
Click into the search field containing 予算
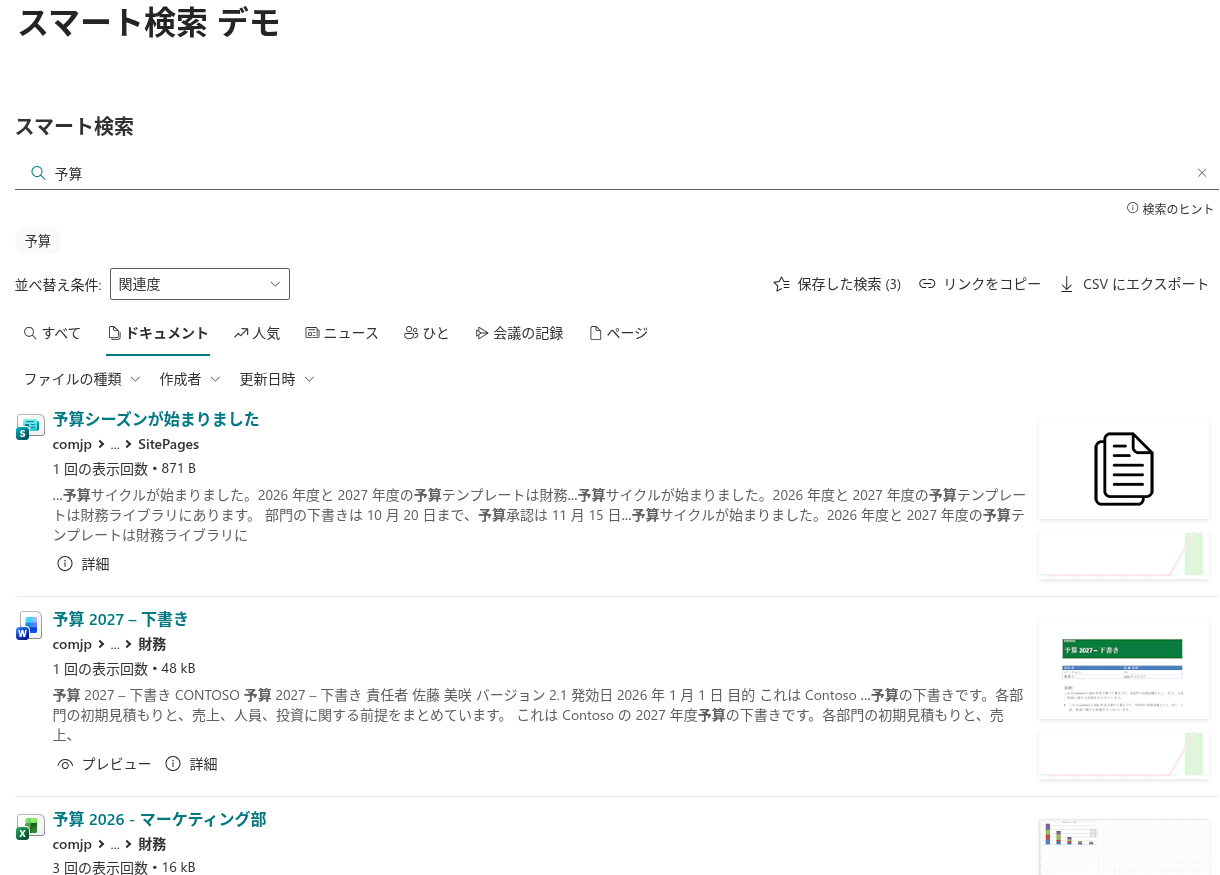(x=616, y=173)
